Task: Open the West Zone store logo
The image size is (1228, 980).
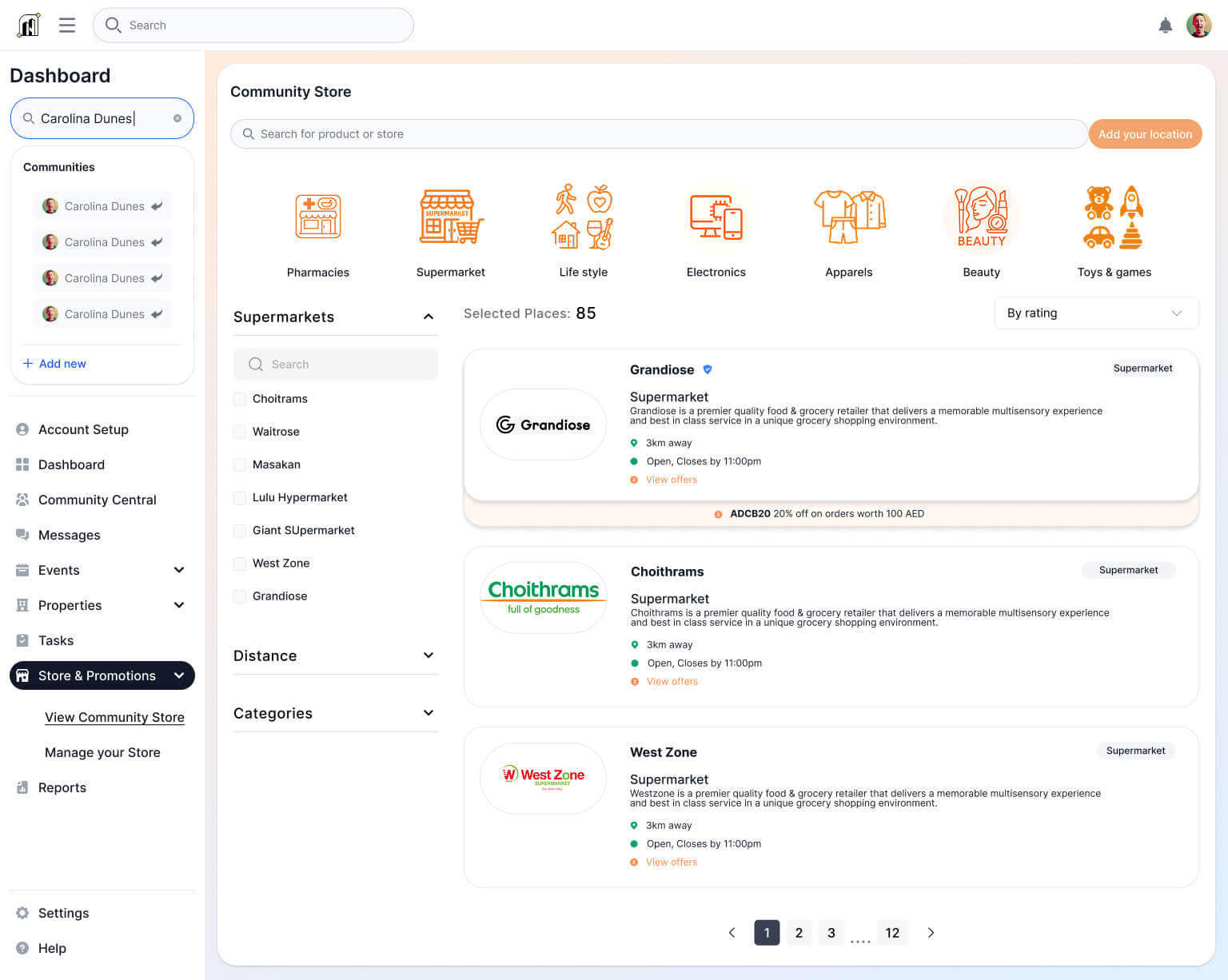Action: coord(544,779)
